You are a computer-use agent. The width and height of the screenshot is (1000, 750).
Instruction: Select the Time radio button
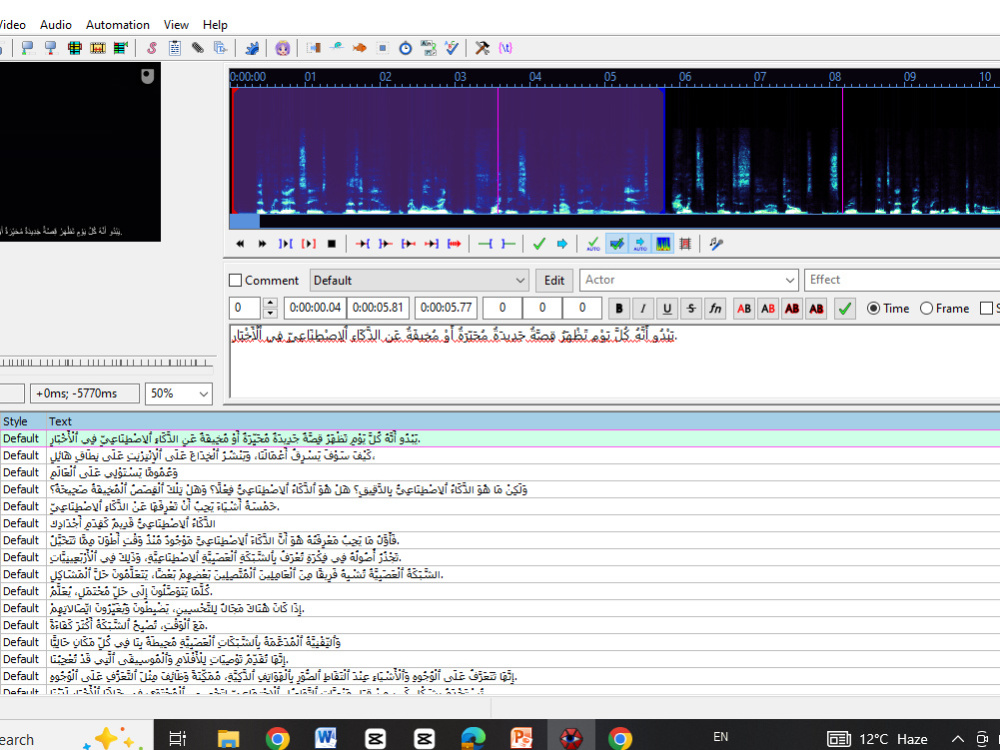coord(873,309)
